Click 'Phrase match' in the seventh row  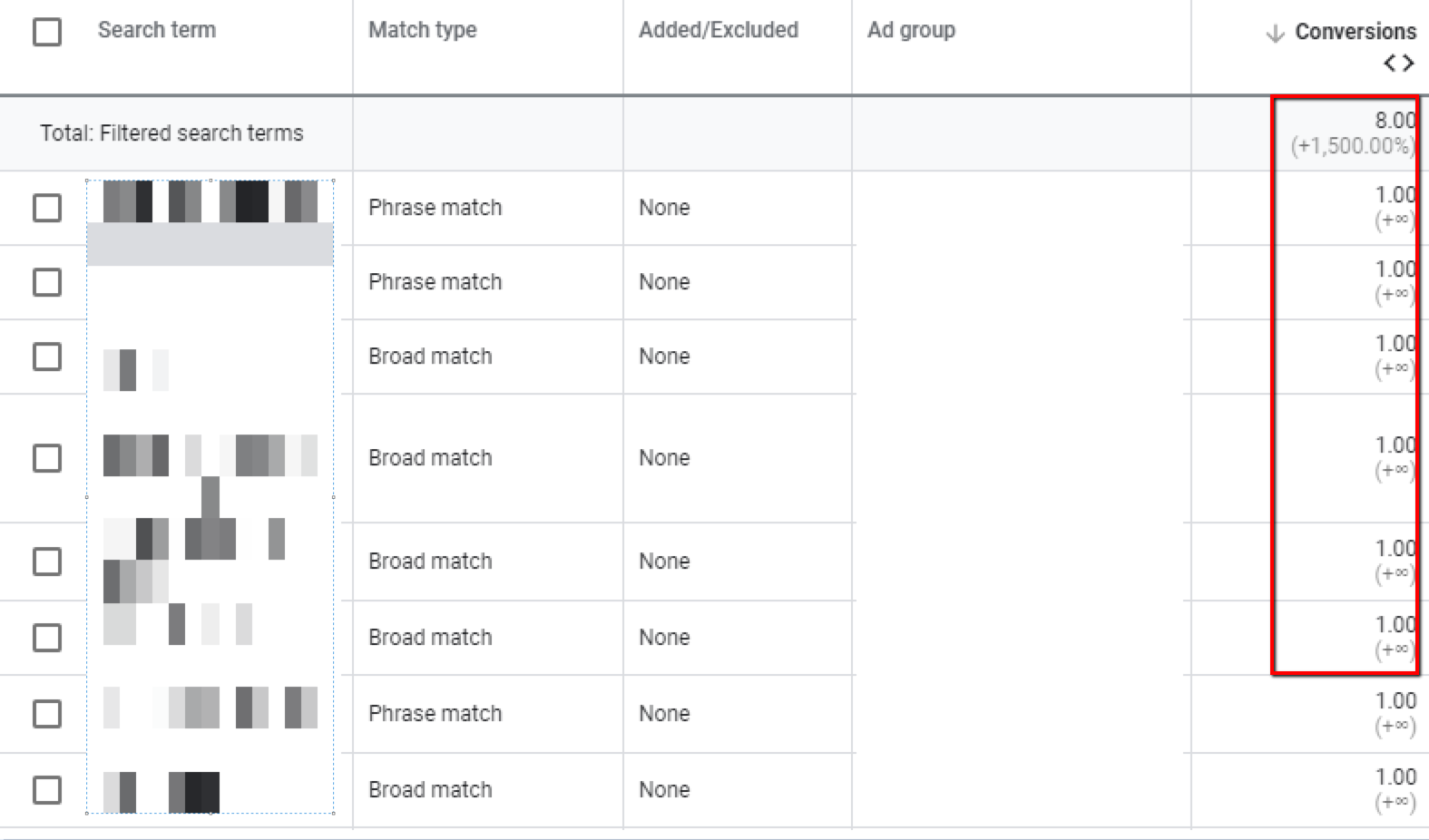[435, 714]
